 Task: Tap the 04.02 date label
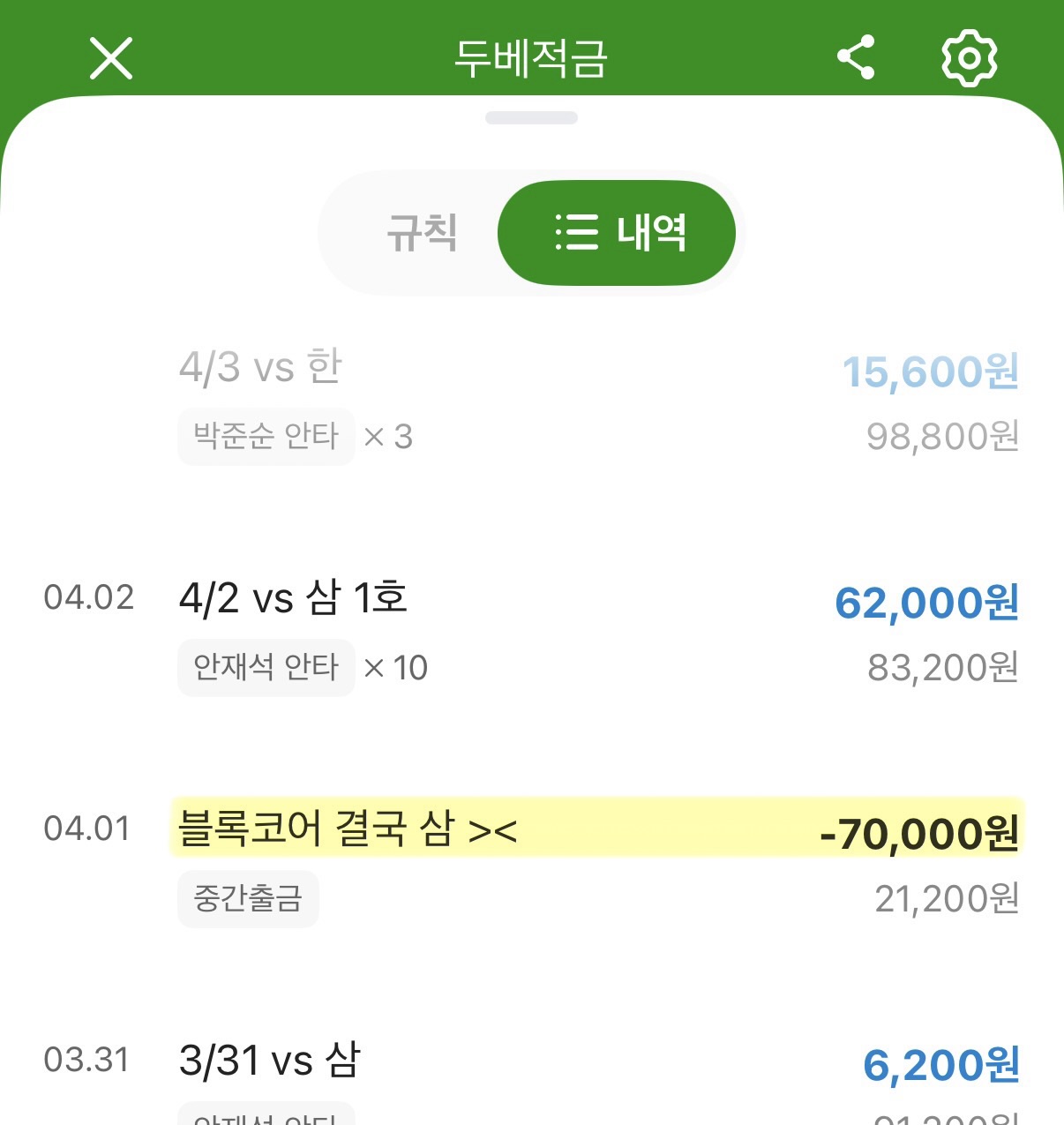point(88,598)
